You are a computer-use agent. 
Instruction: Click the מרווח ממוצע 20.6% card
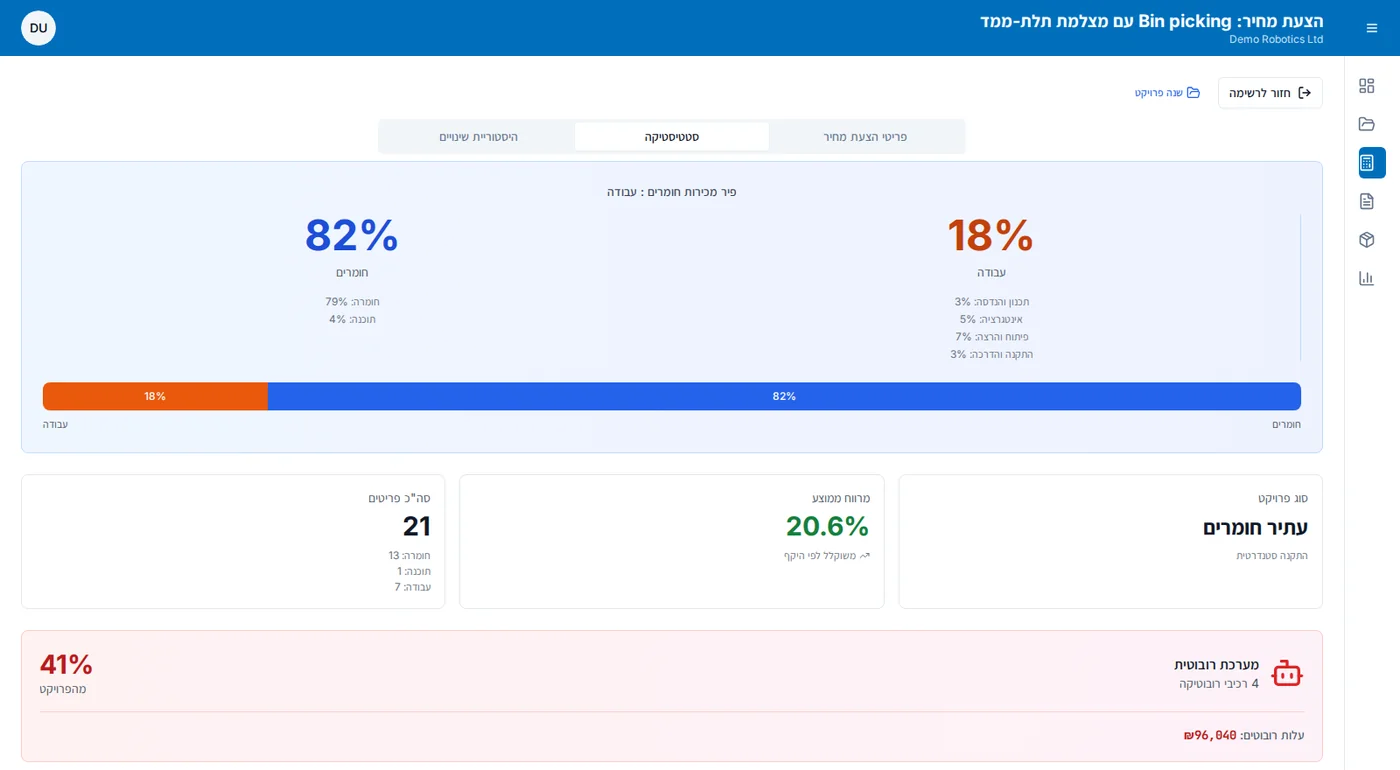coord(672,541)
